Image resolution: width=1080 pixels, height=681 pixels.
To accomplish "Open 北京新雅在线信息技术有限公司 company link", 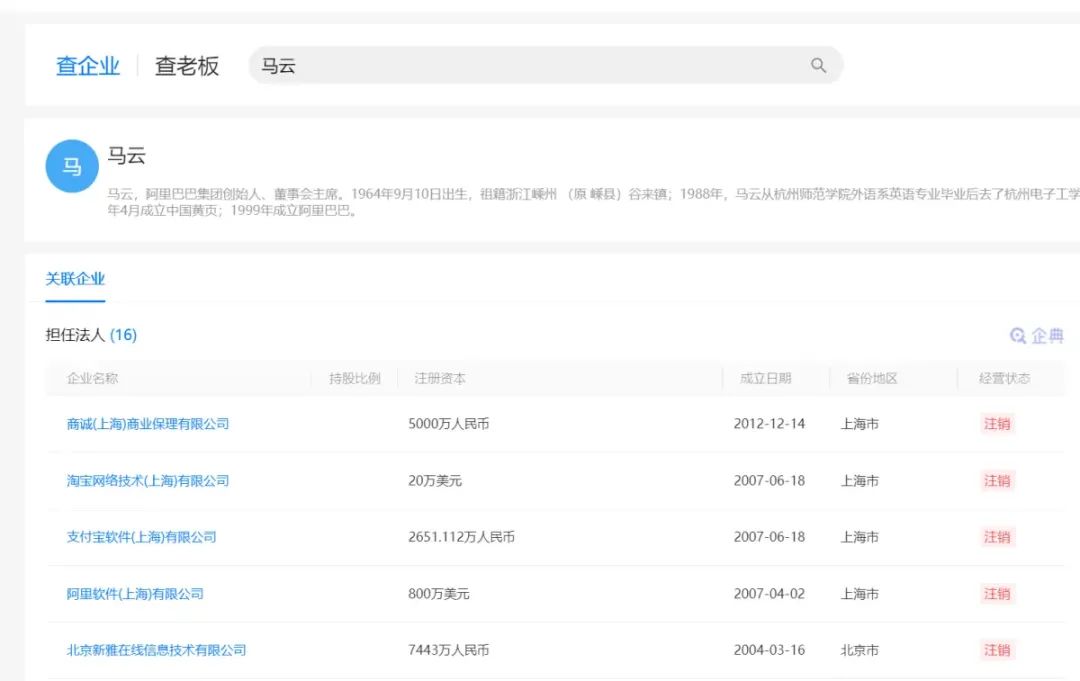I will [156, 650].
